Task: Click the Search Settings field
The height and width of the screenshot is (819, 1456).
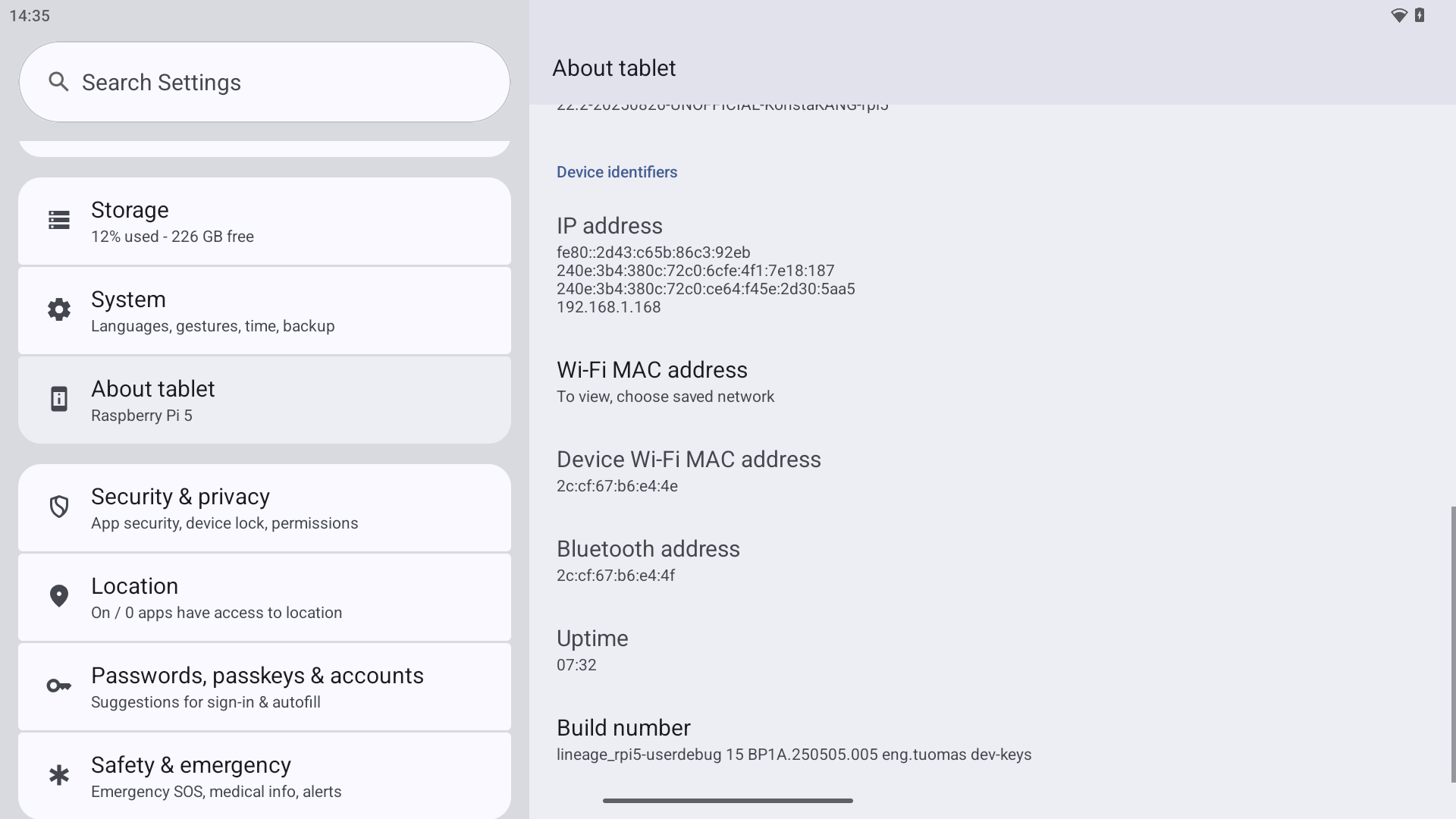Action: tap(264, 81)
